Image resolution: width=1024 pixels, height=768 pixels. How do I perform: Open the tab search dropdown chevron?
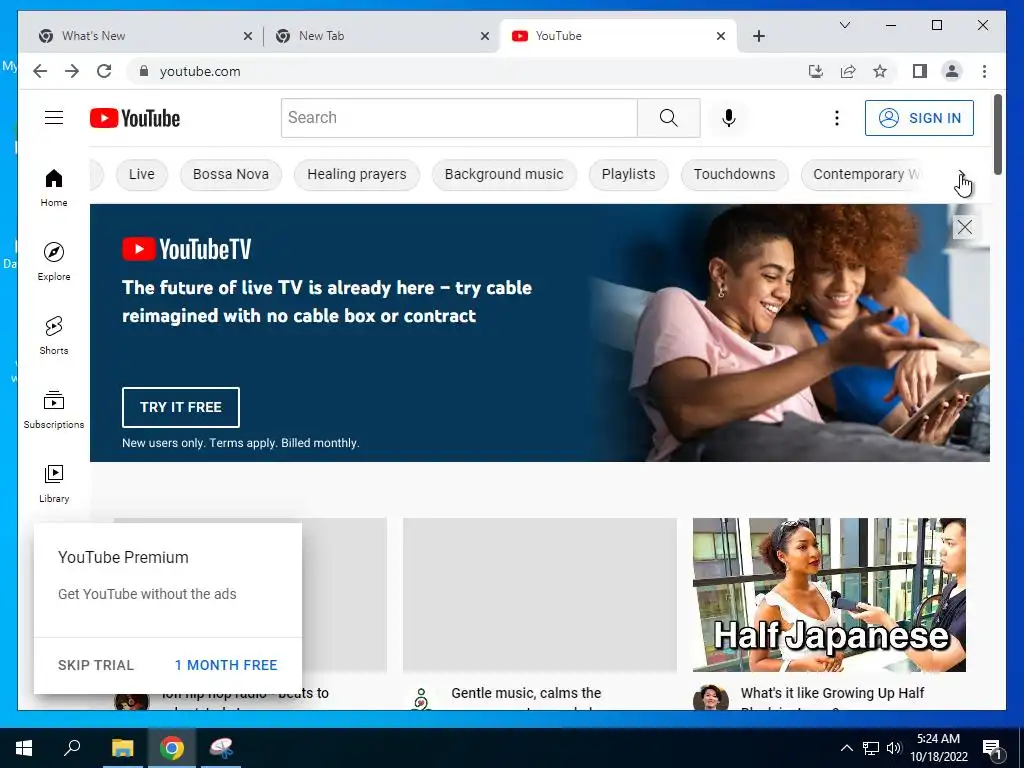click(844, 25)
